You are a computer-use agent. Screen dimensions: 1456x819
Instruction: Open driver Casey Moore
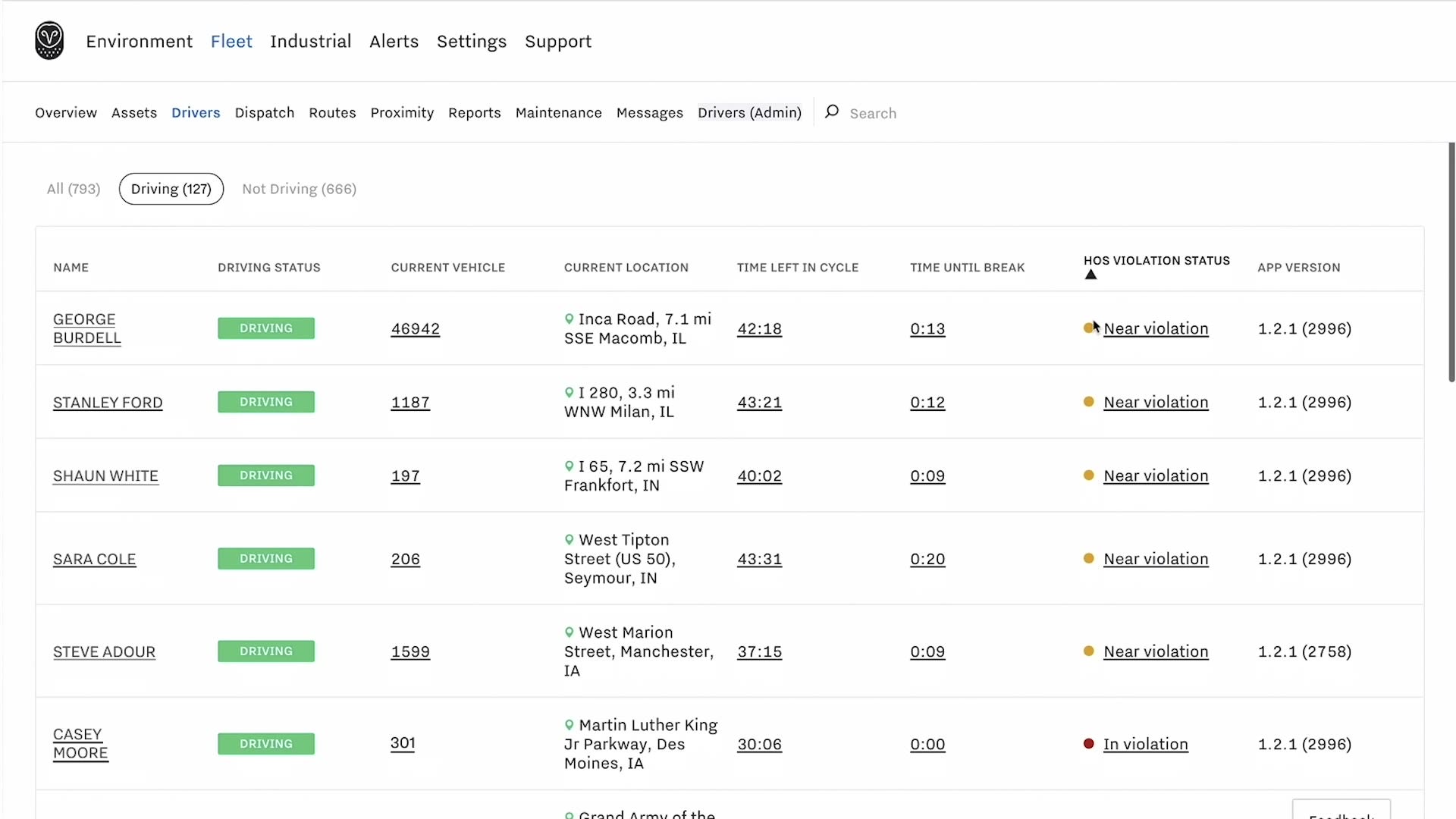[80, 743]
